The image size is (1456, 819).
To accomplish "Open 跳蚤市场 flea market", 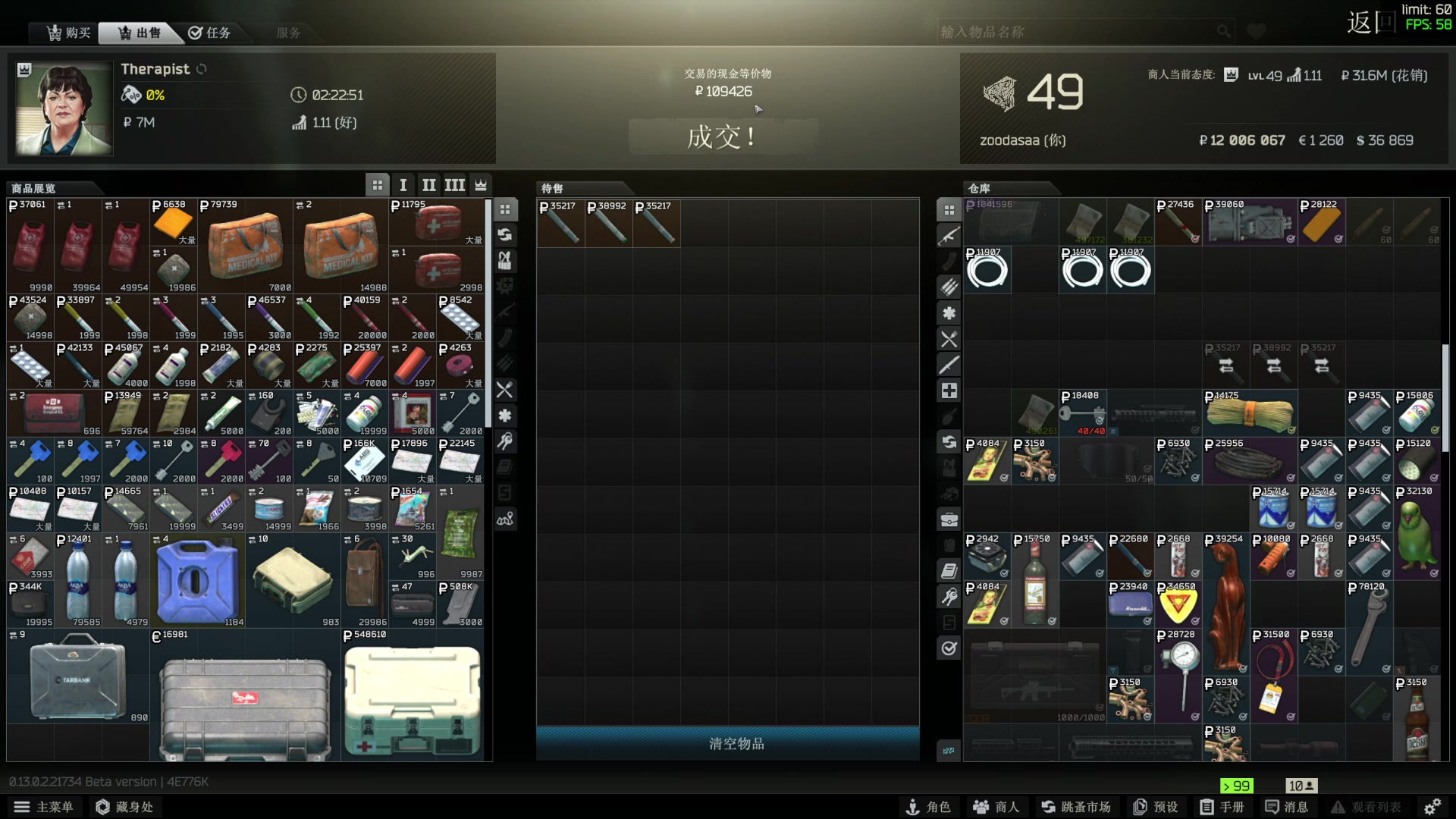I will [1075, 807].
